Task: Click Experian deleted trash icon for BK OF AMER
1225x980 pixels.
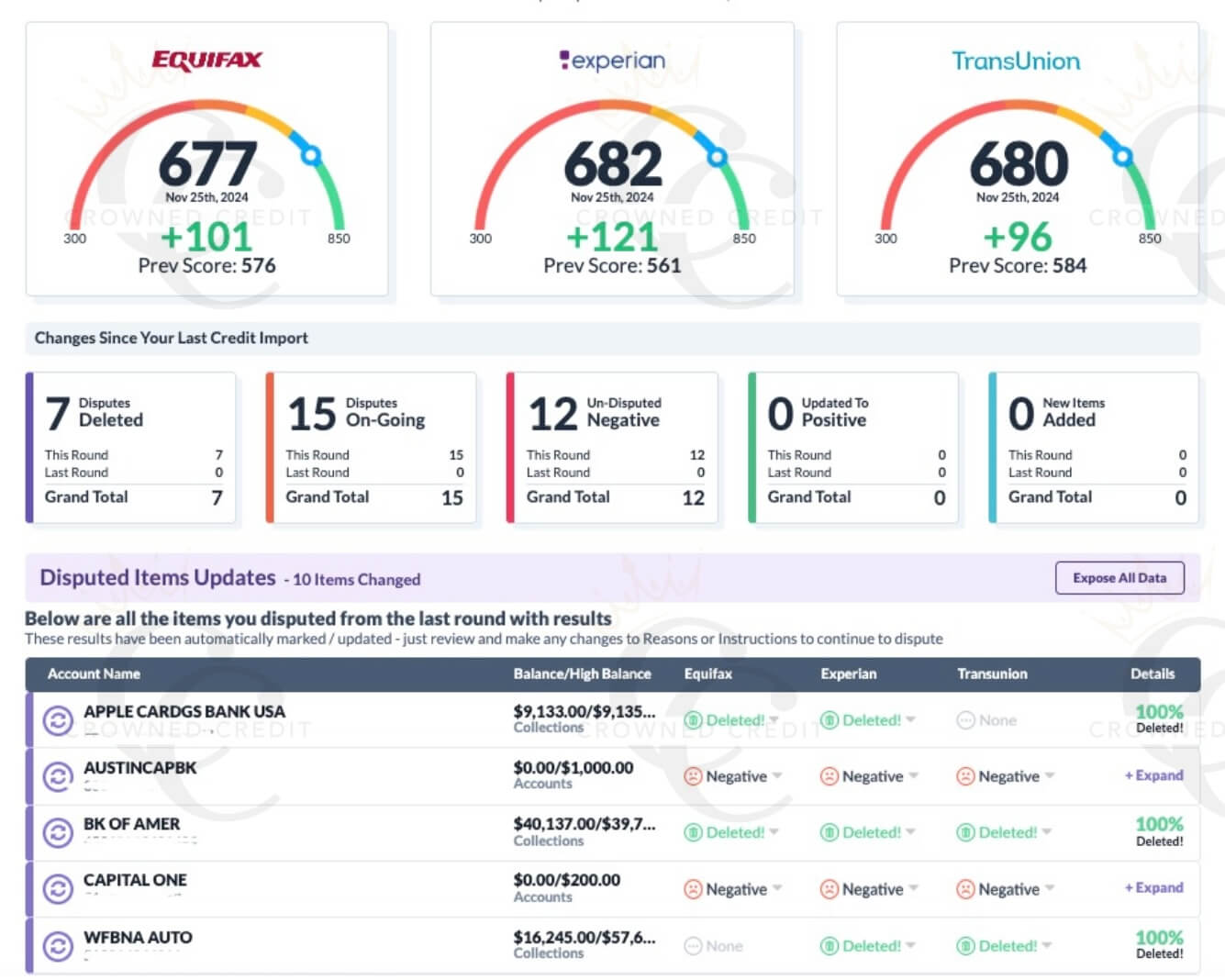Action: click(830, 832)
